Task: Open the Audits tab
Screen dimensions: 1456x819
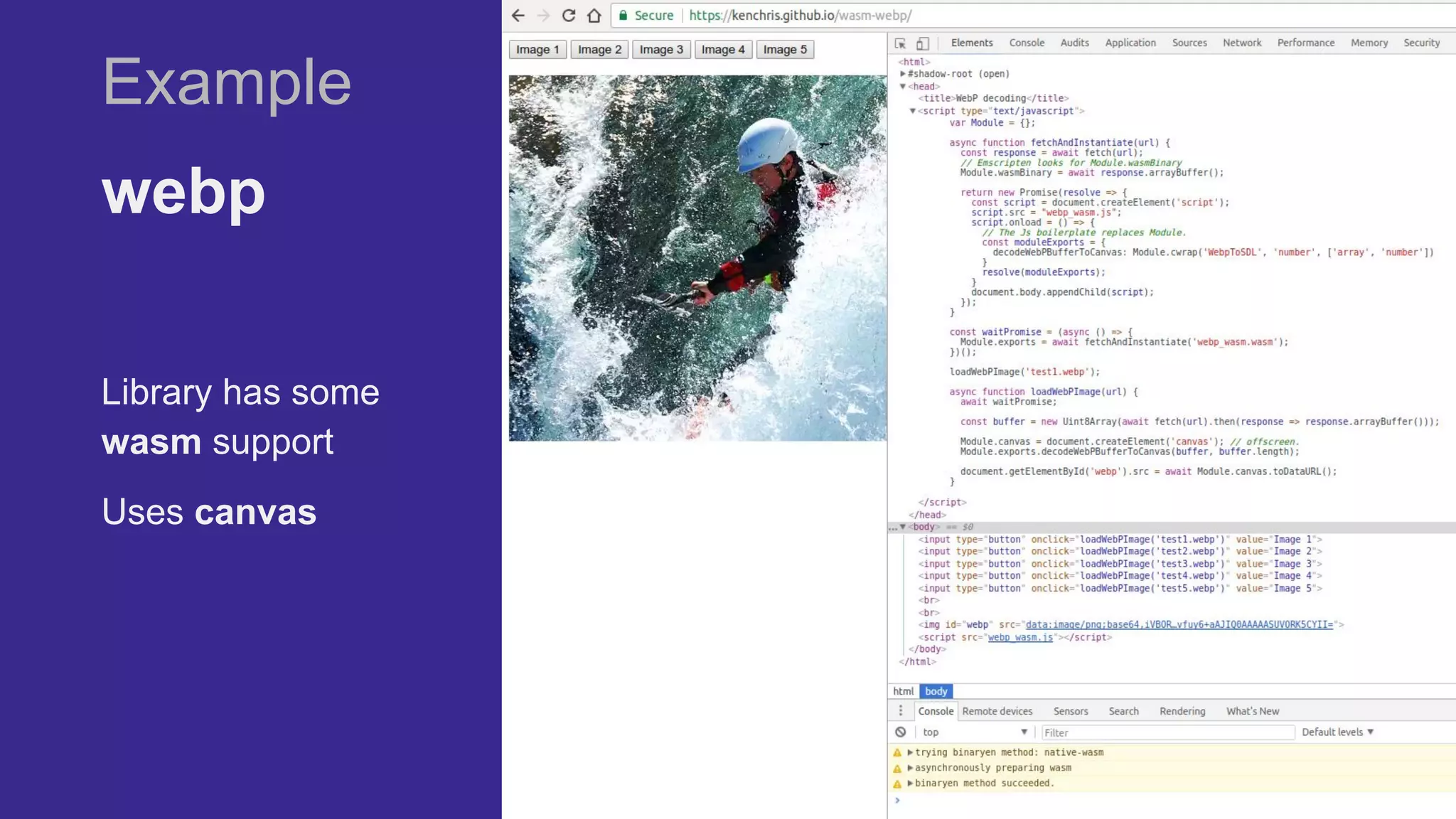Action: [1074, 43]
